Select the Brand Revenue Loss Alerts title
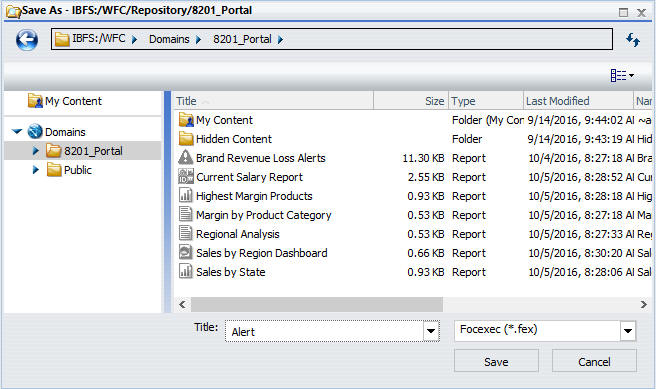This screenshot has height=389, width=656. point(261,158)
